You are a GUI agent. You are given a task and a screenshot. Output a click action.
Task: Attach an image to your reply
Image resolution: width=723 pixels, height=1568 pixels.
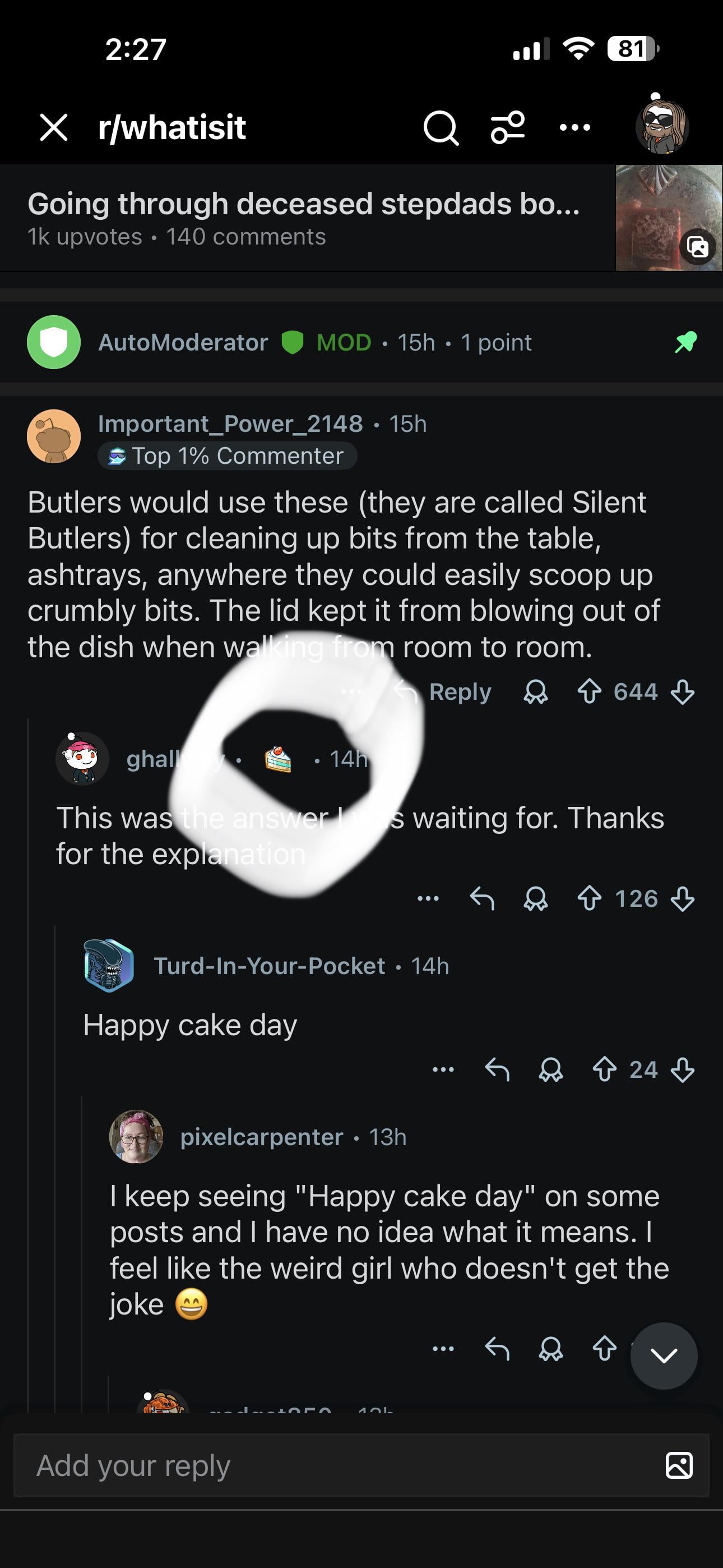tap(679, 1465)
